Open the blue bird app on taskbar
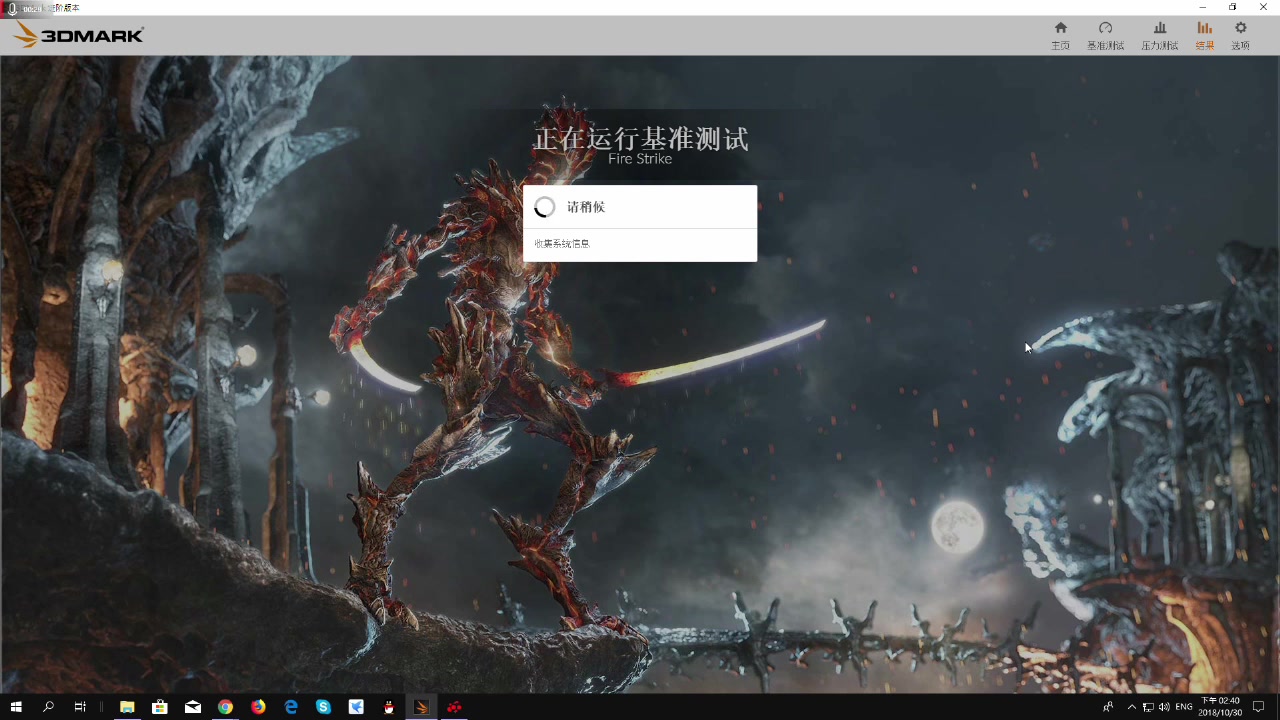1280x720 pixels. point(356,707)
